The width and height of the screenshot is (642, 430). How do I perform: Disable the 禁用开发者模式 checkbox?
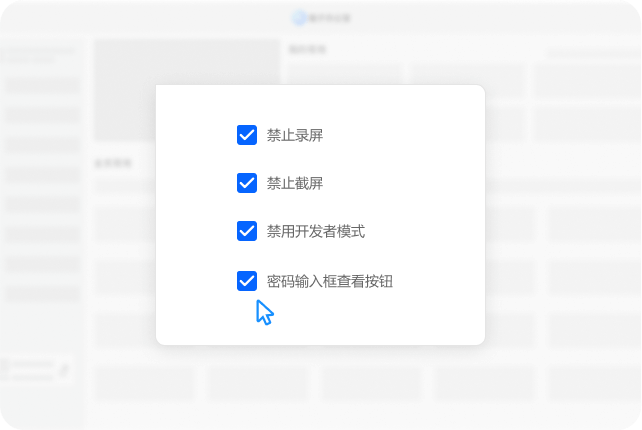point(247,231)
